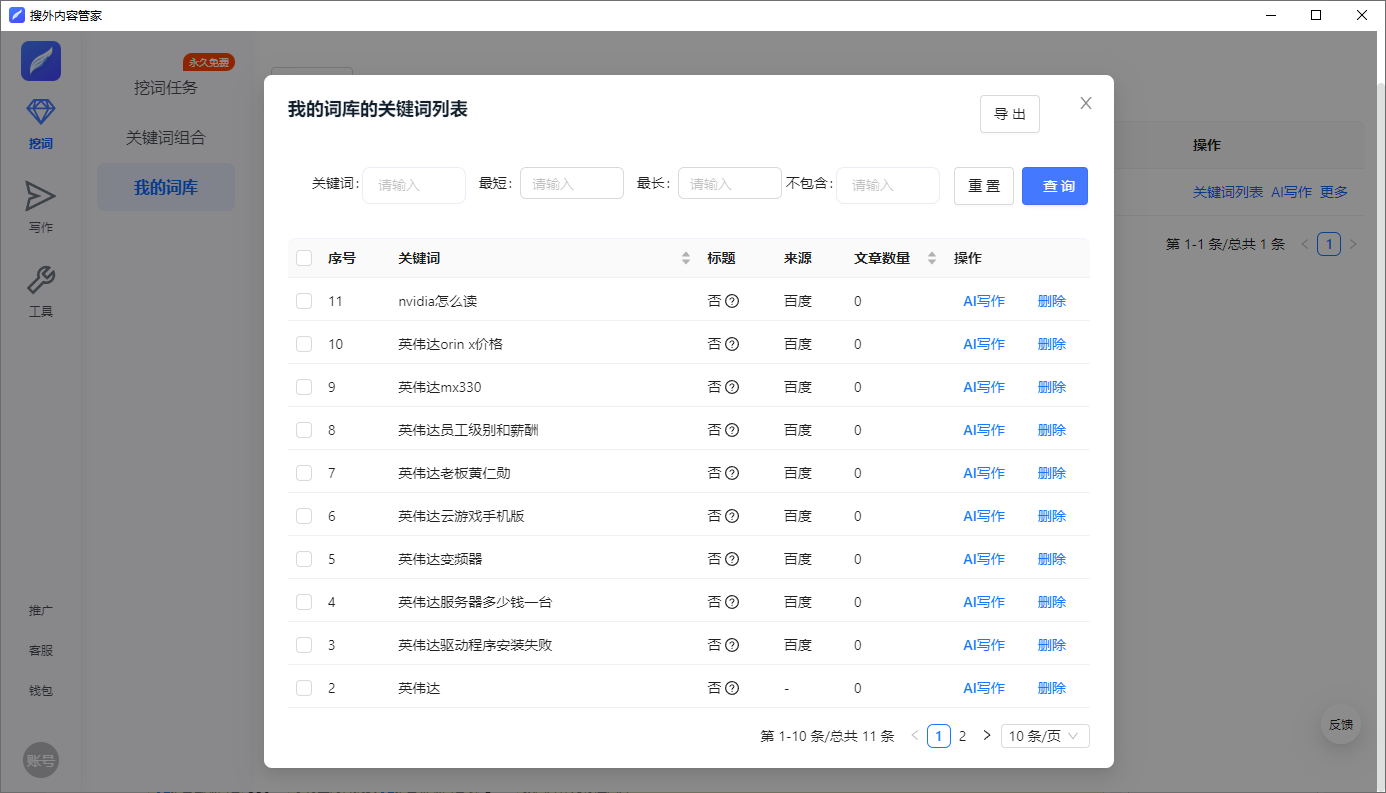Viewport: 1386px width, 793px height.
Task: Open the 10 条/页 page size dropdown
Action: click(1045, 736)
